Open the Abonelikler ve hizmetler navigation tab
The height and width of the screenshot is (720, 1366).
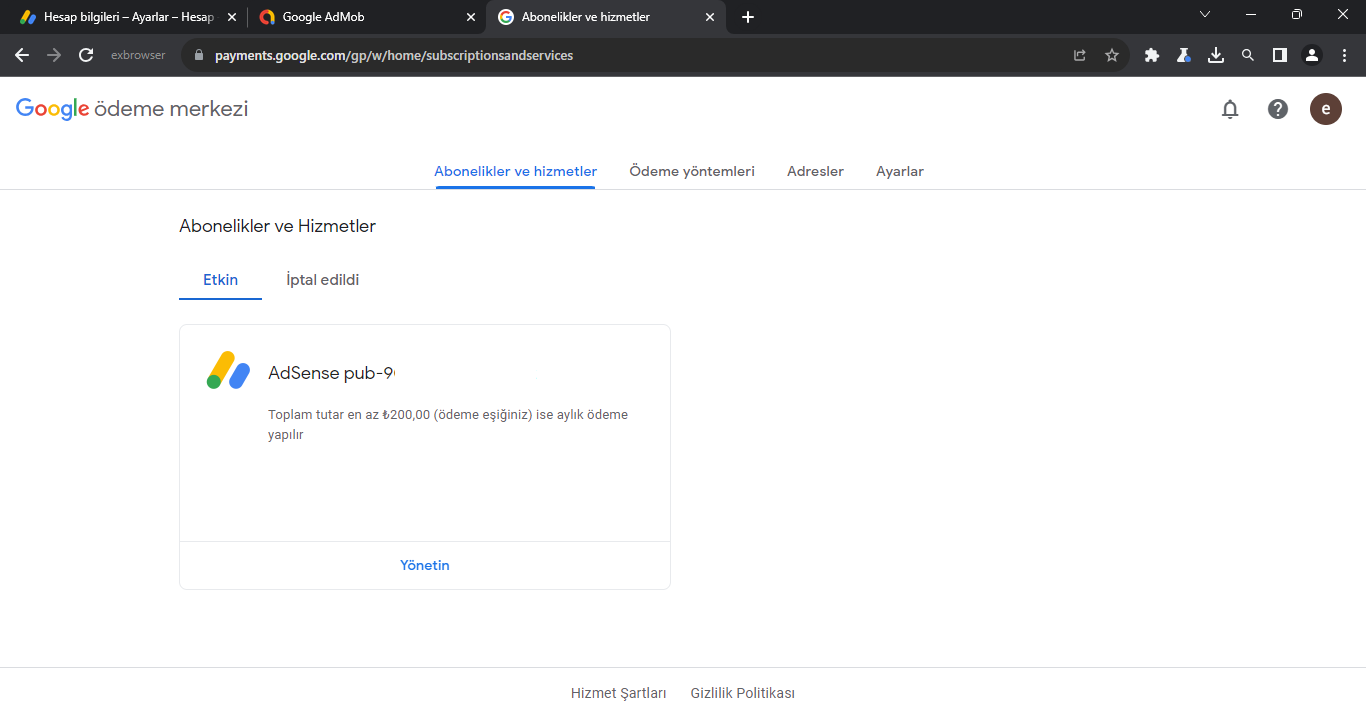515,171
